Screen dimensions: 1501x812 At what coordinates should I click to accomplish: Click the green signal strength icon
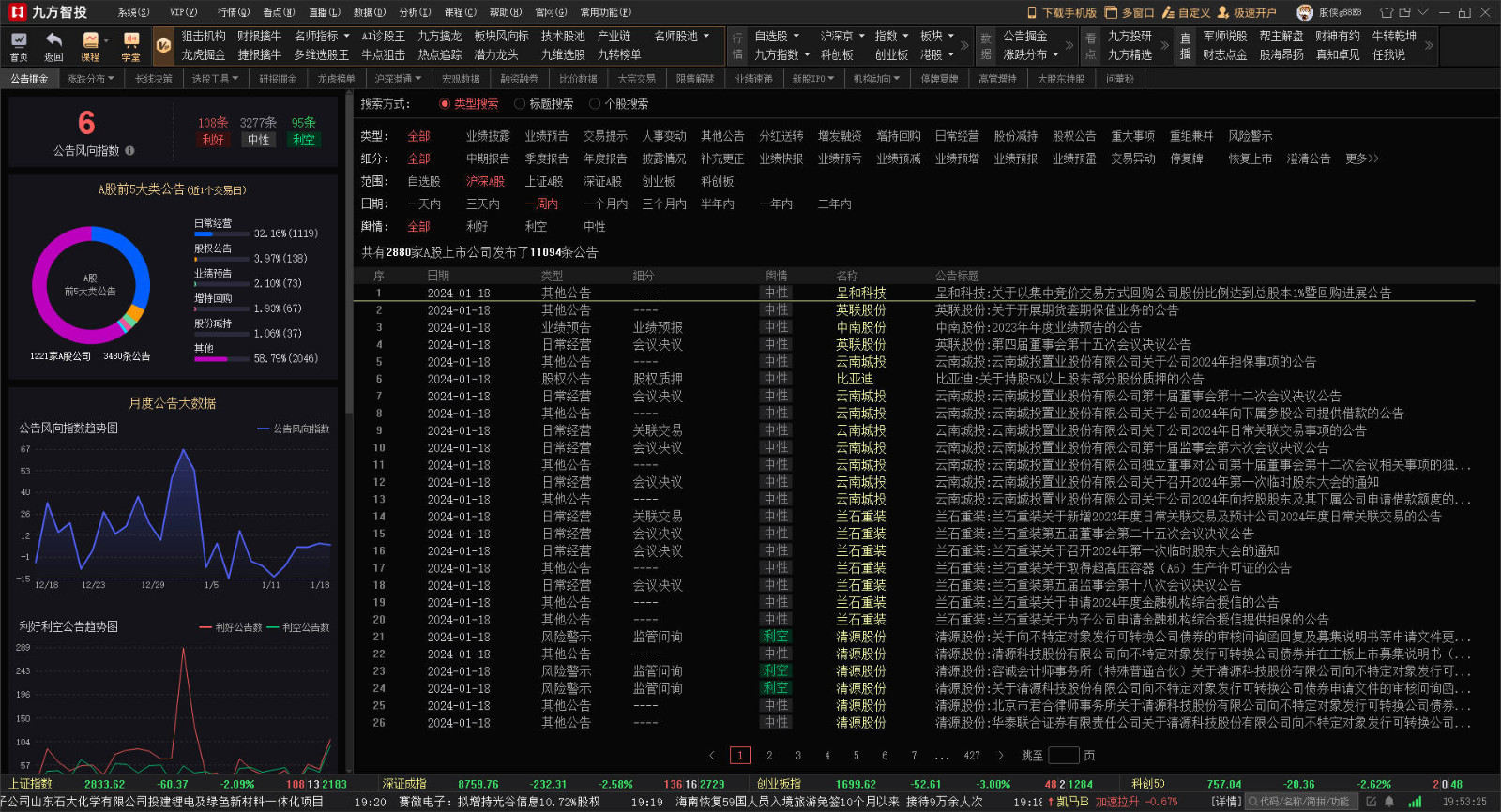coord(1415,802)
